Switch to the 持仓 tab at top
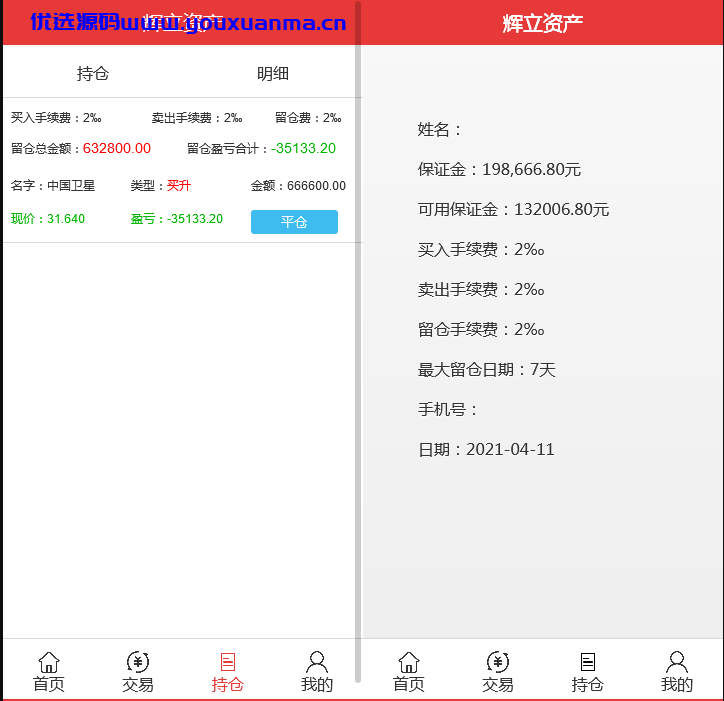 93,73
